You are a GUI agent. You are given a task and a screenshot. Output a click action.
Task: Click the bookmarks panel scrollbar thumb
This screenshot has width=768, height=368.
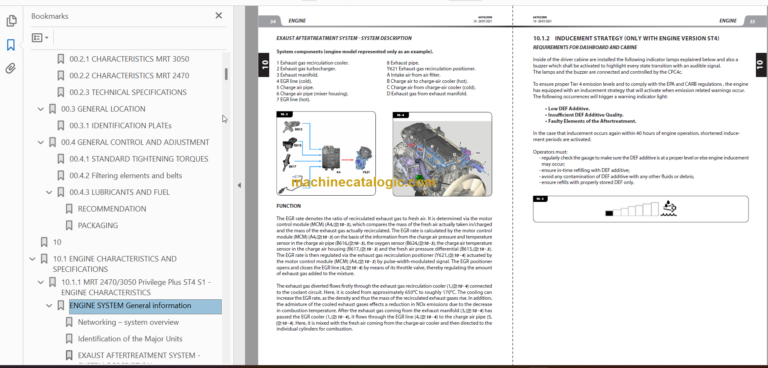(226, 74)
